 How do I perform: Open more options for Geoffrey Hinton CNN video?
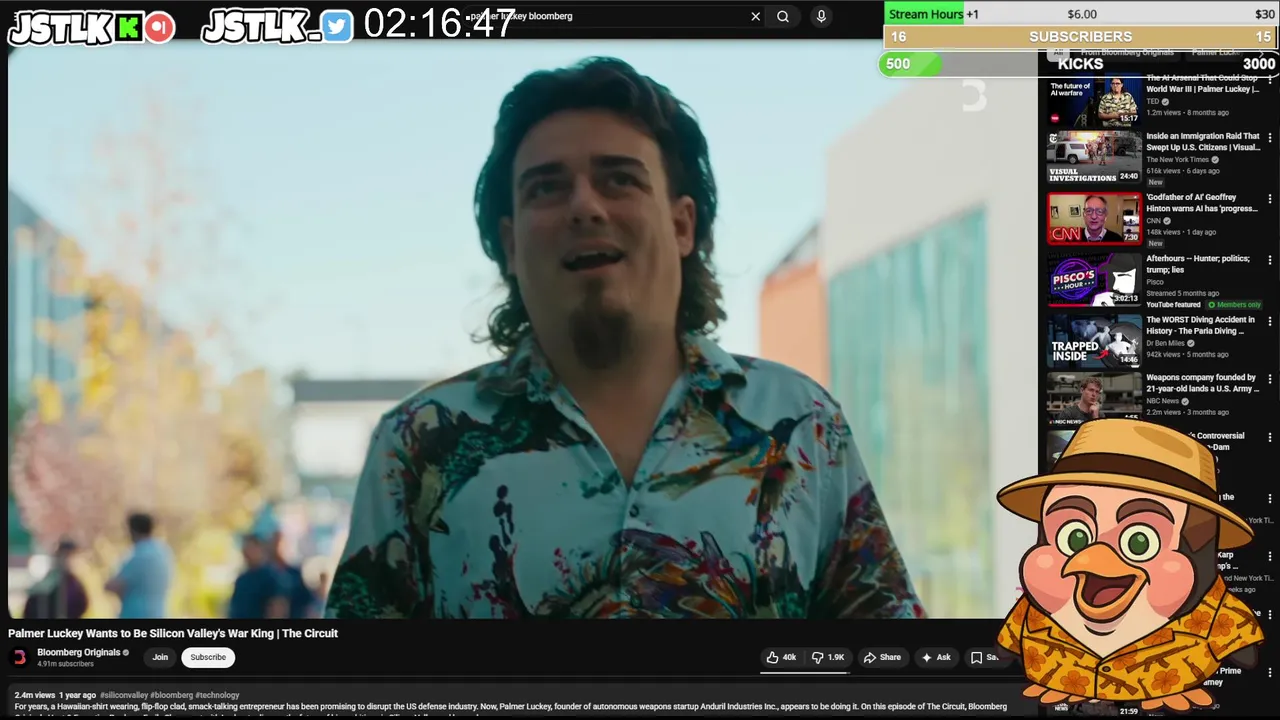point(1270,199)
